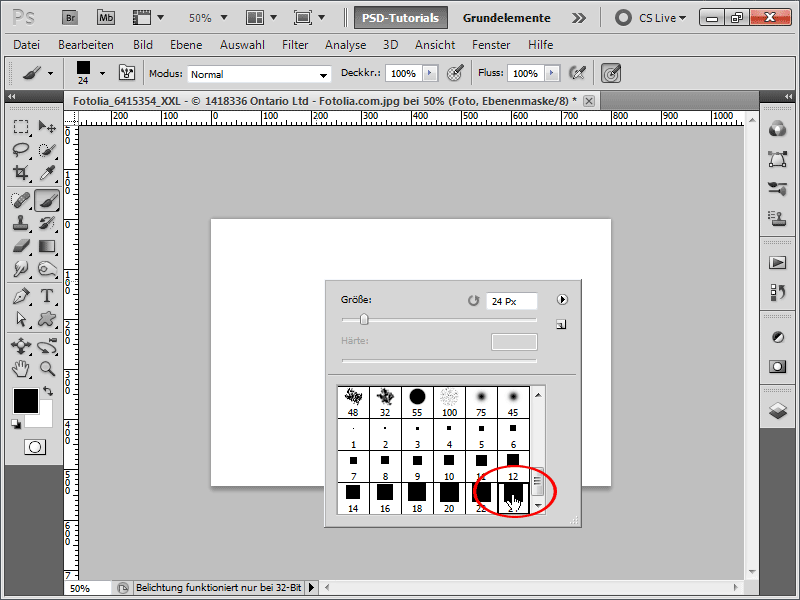Click the foreground color swatch in toolbox
Viewport: 800px width, 600px height.
(26, 401)
